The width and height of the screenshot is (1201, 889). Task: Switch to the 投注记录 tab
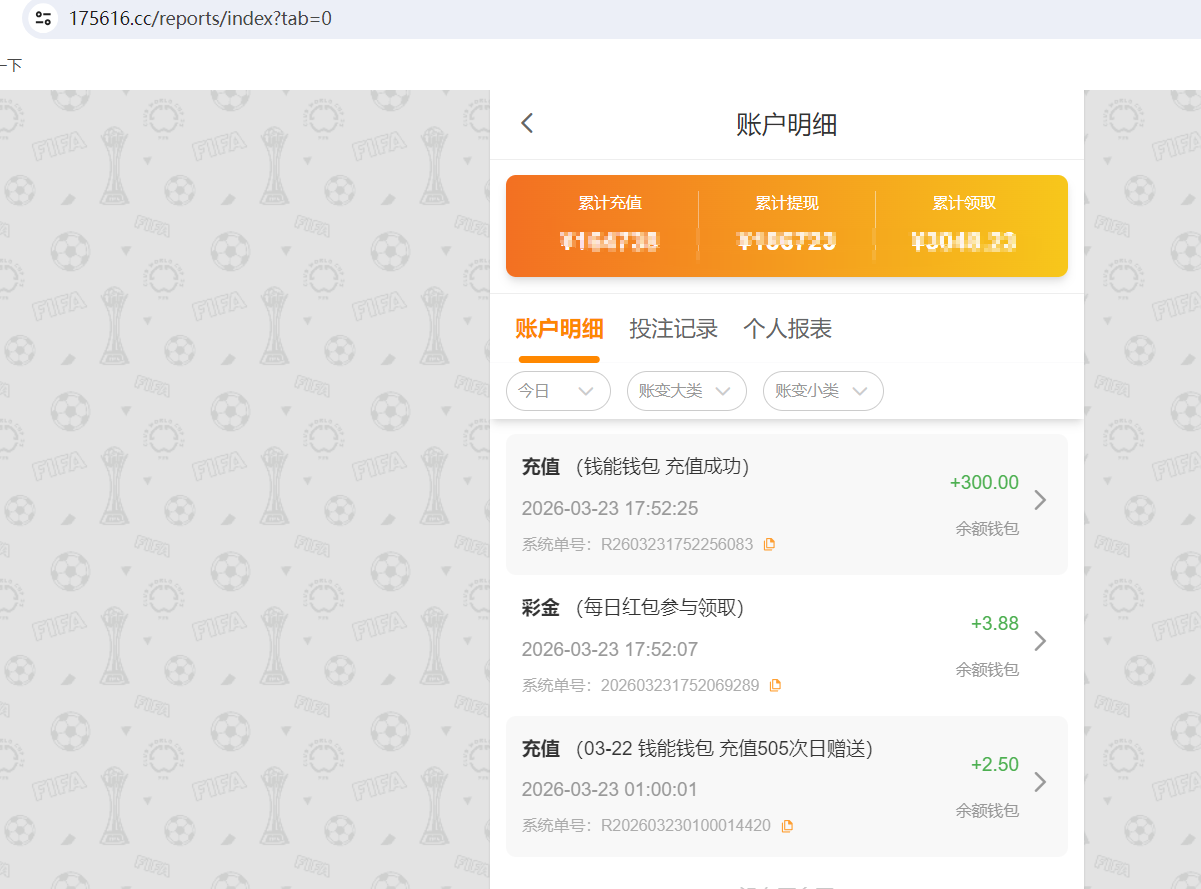click(673, 329)
